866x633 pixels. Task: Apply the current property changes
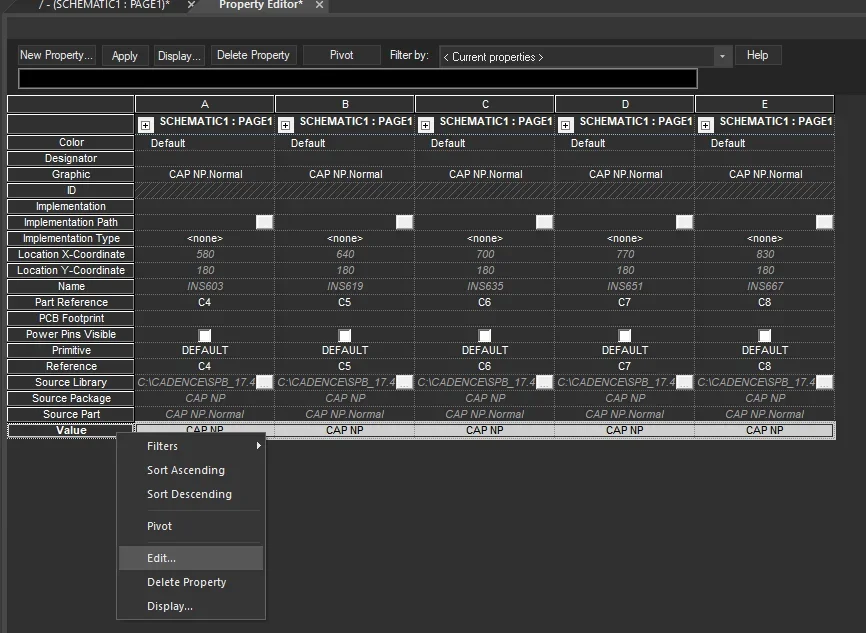pyautogui.click(x=124, y=56)
